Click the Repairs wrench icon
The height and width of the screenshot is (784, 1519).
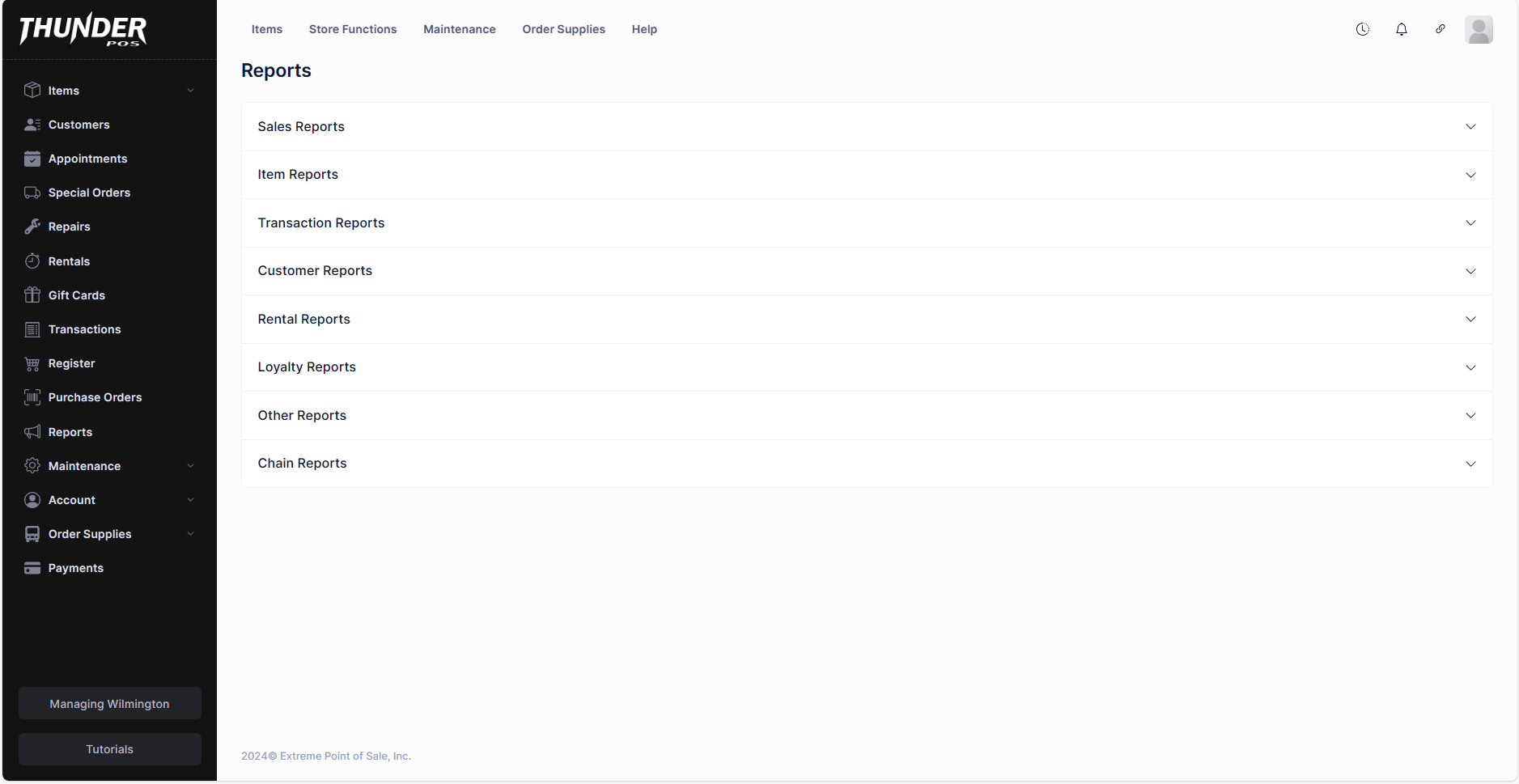[x=32, y=227]
